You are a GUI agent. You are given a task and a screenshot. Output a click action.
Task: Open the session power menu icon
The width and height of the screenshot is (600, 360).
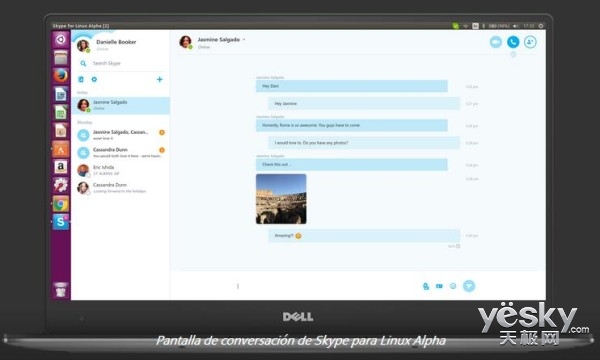tap(541, 26)
